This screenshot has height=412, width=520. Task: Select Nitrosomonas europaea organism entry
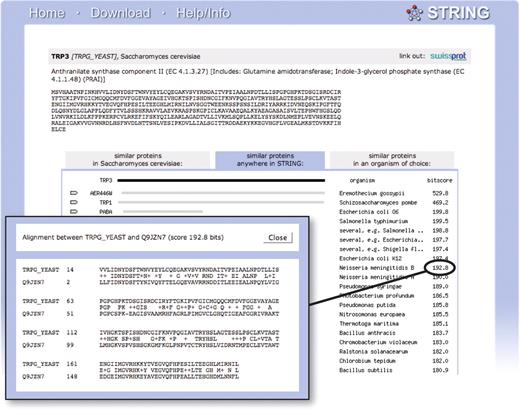[x=372, y=314]
